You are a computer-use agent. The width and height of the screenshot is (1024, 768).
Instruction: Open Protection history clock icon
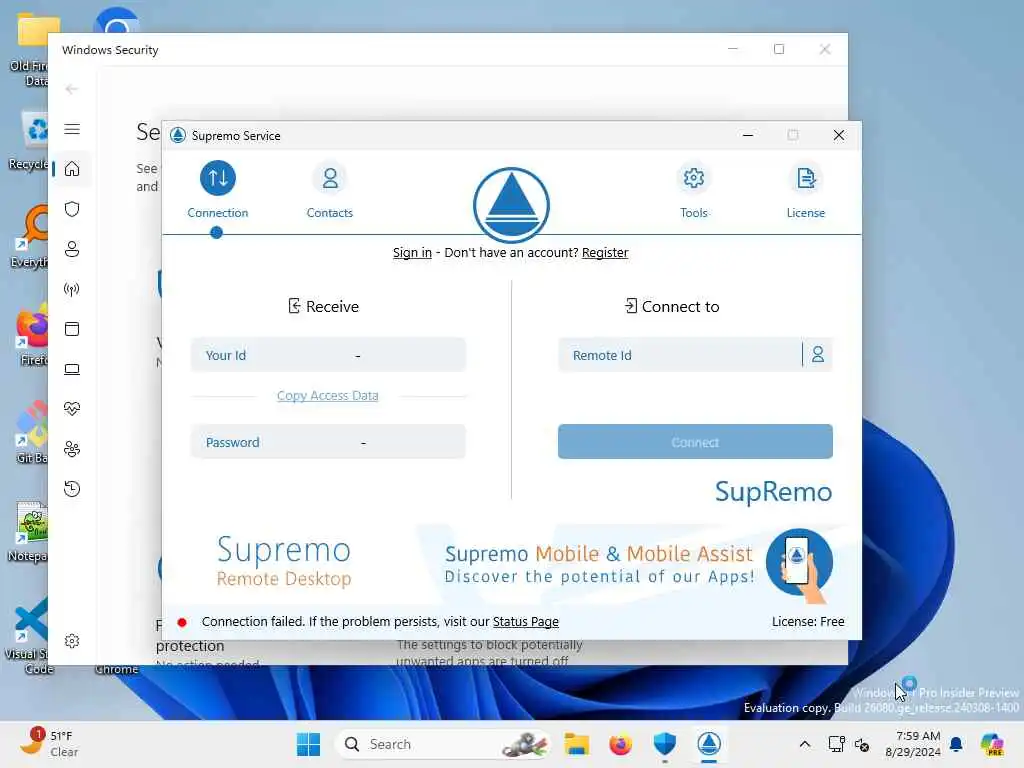tap(72, 489)
